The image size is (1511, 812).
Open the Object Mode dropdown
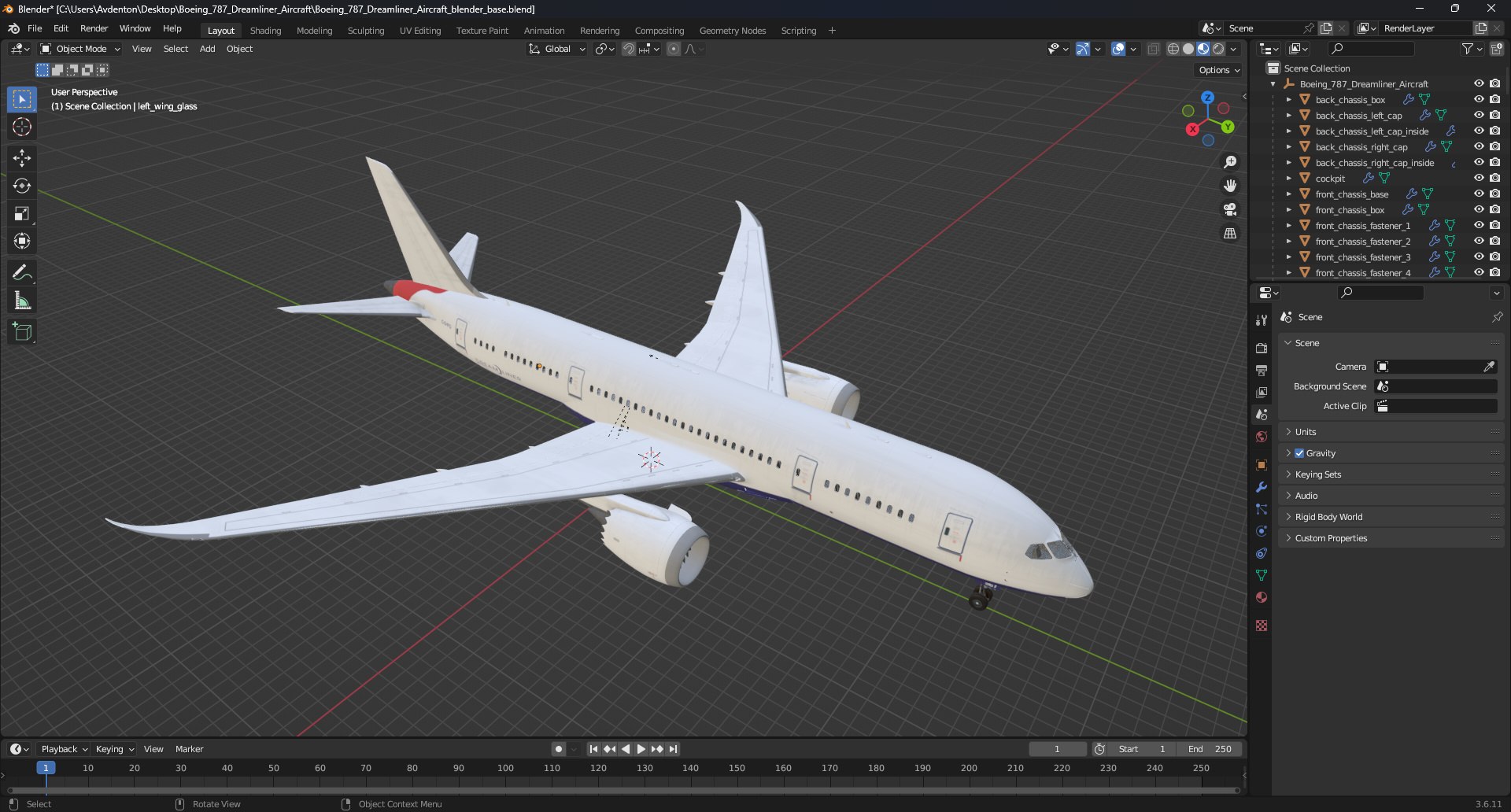click(x=80, y=49)
